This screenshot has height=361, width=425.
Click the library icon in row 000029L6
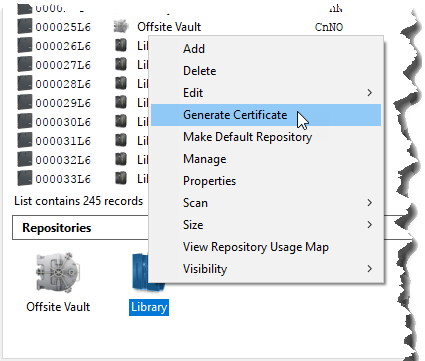(x=121, y=102)
